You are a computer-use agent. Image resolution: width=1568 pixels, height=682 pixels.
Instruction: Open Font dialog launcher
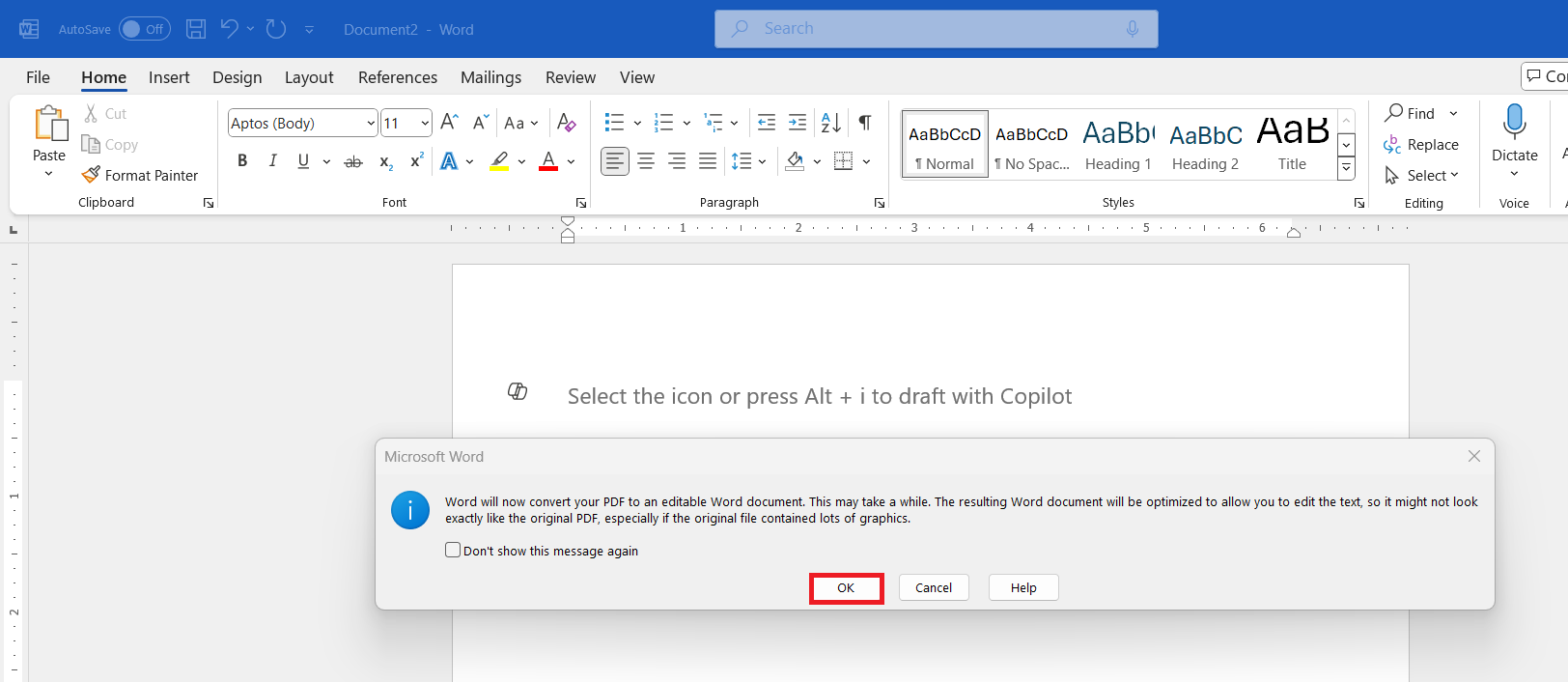(581, 203)
